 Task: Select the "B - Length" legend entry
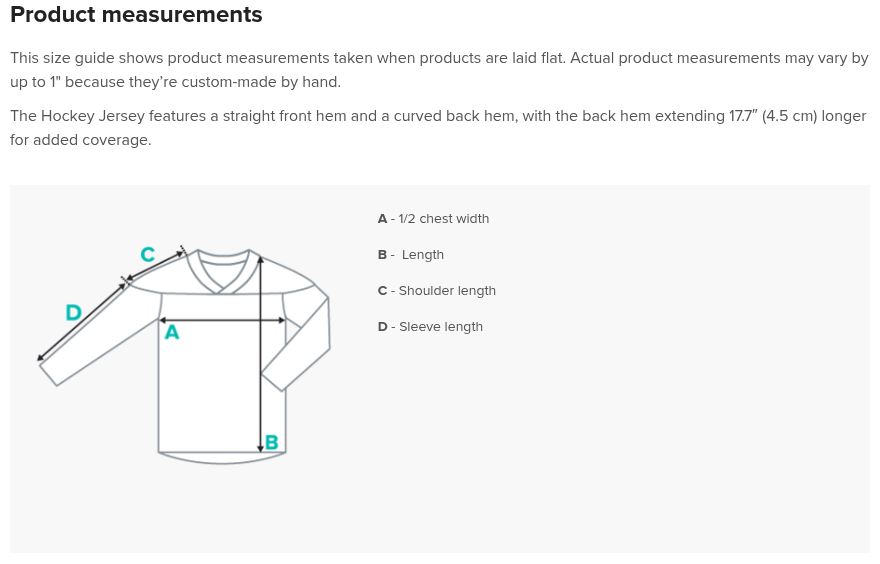coord(411,255)
